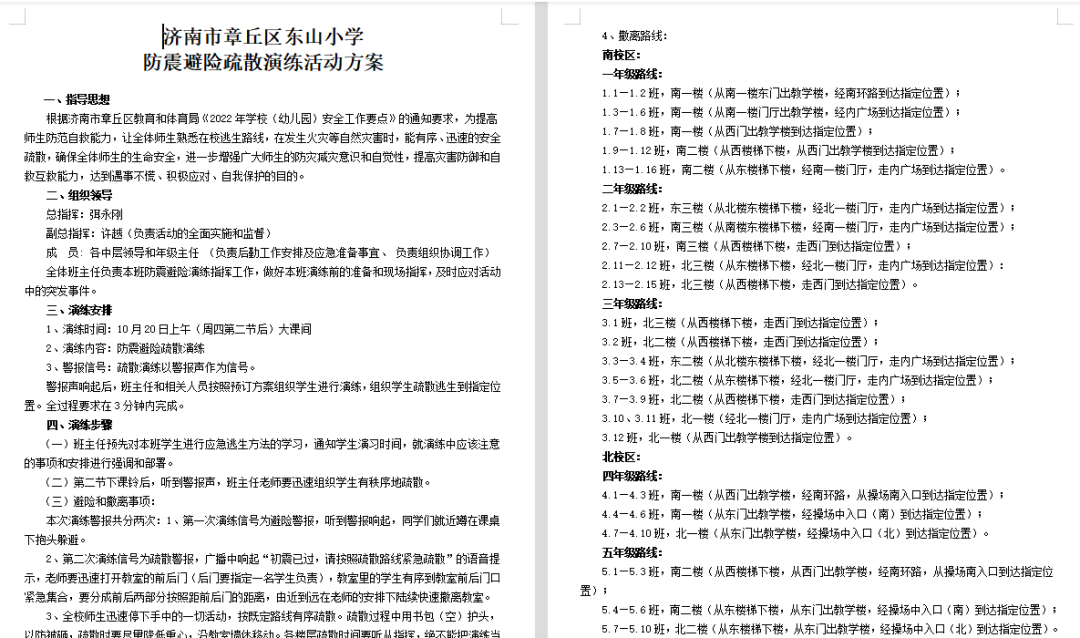1080x638 pixels.
Task: Click the route line for "4.7－4.10班"
Action: click(x=796, y=533)
